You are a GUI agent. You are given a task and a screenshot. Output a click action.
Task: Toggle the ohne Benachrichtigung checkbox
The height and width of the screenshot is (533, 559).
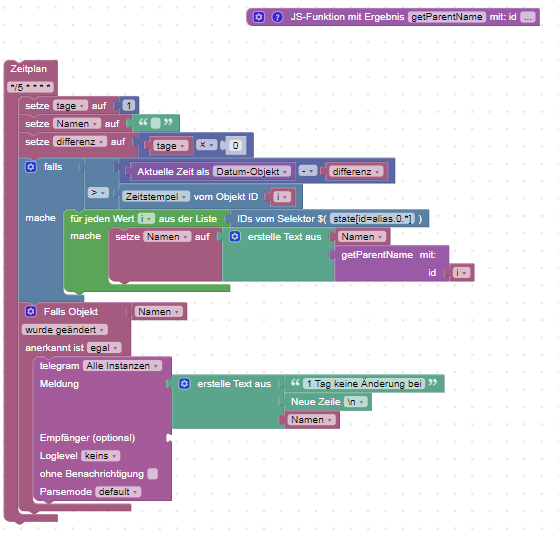click(153, 474)
